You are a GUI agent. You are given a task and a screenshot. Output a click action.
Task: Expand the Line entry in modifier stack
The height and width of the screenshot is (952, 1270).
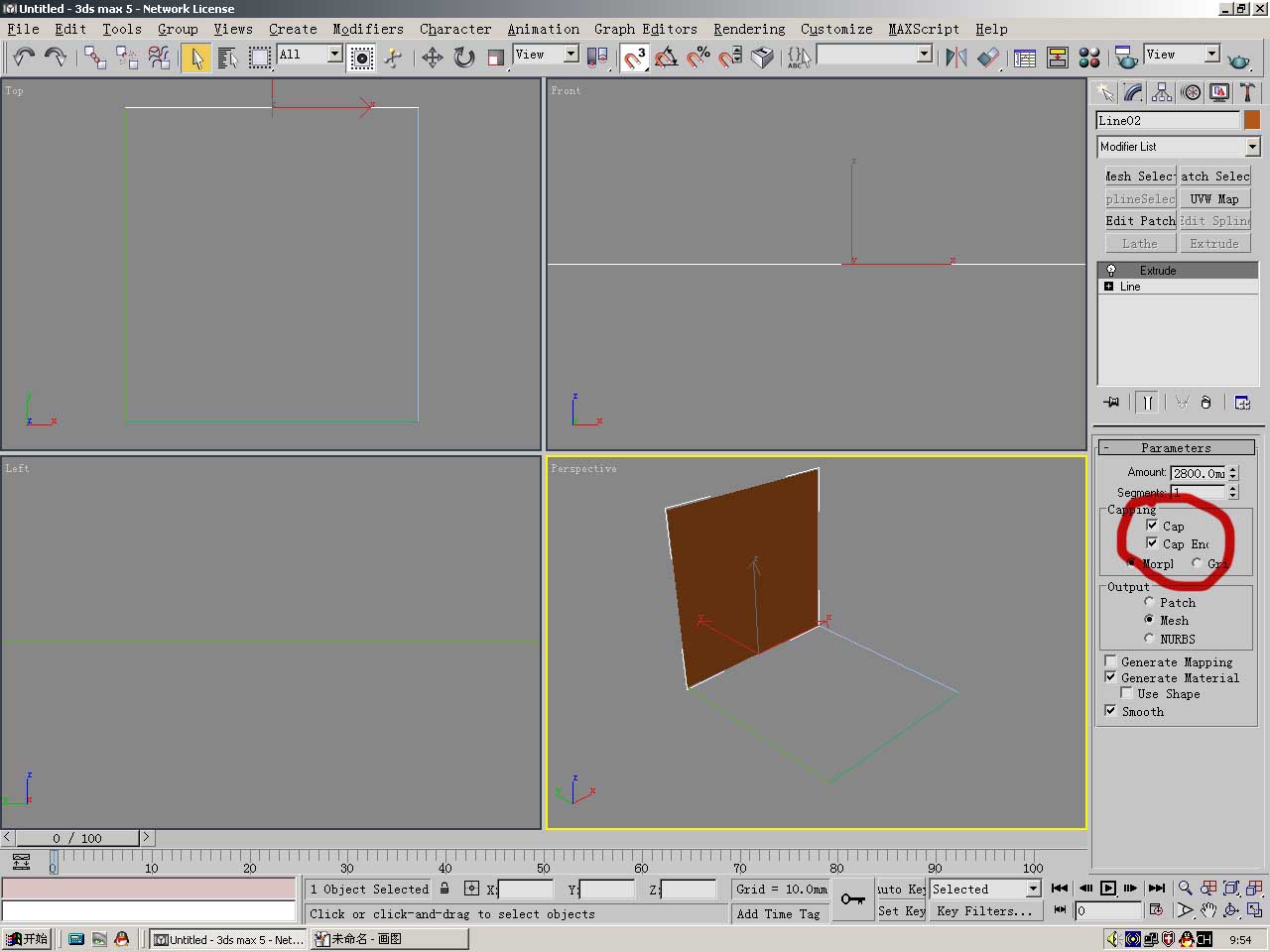(x=1109, y=287)
